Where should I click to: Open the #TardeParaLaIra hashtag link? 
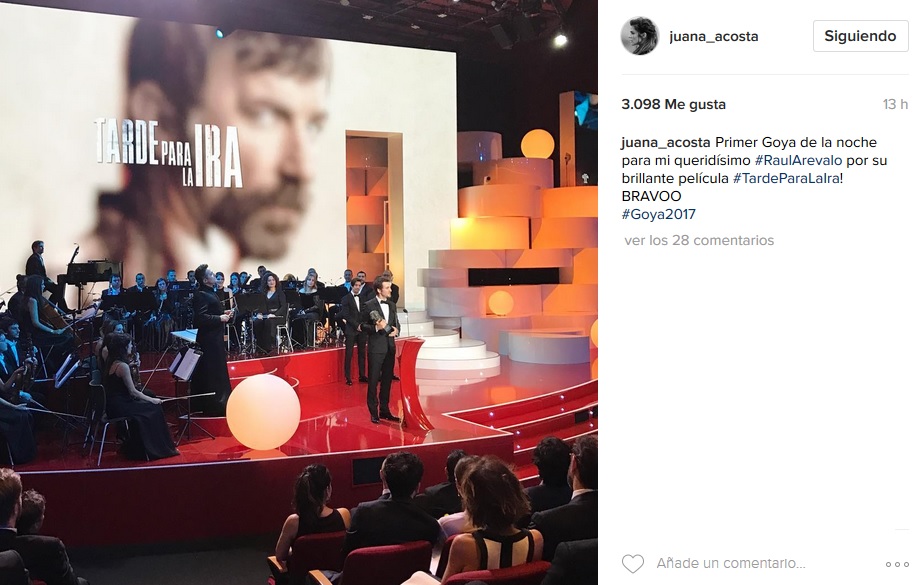[x=787, y=178]
